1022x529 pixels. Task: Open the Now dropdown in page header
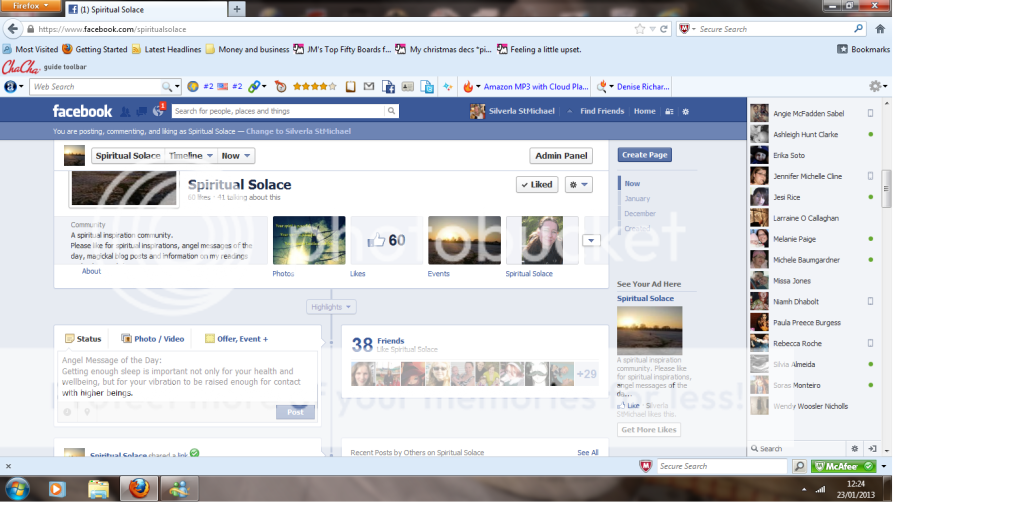(235, 156)
